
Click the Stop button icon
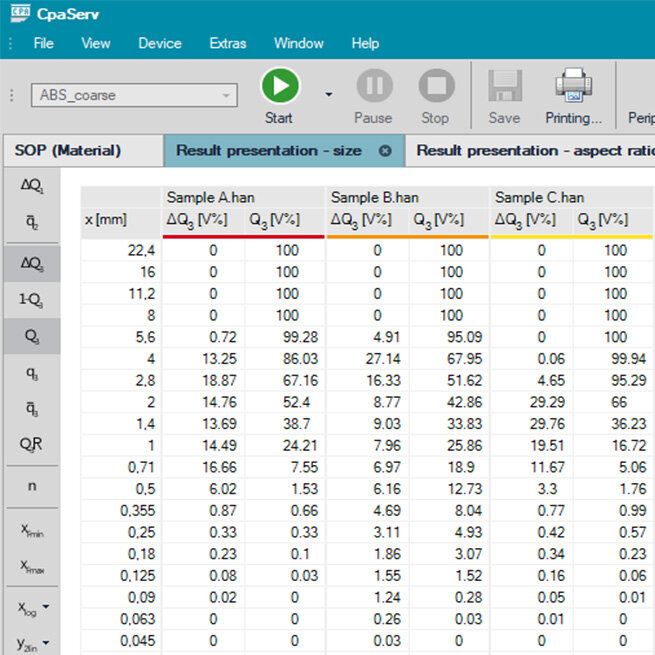pyautogui.click(x=437, y=86)
